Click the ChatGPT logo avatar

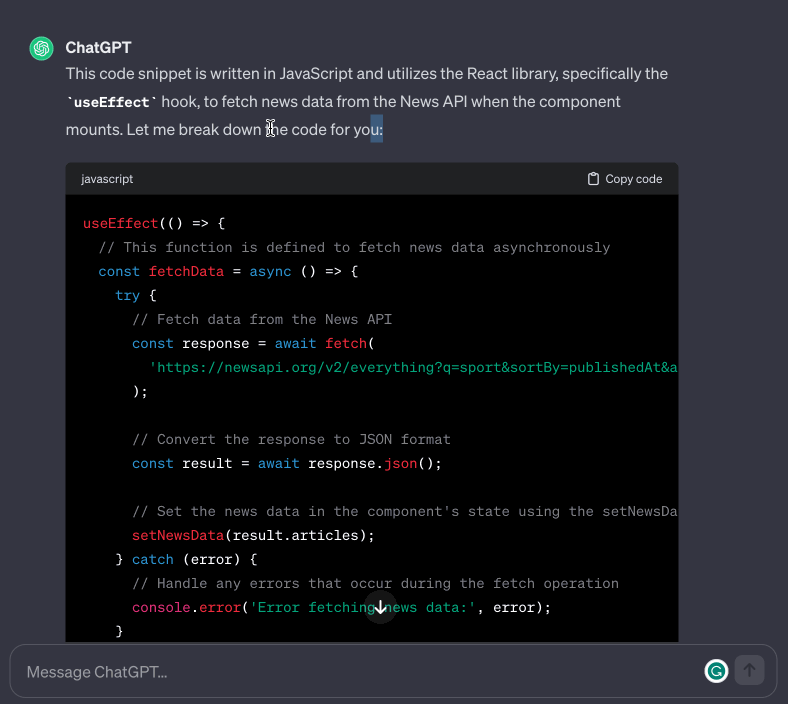pos(41,48)
